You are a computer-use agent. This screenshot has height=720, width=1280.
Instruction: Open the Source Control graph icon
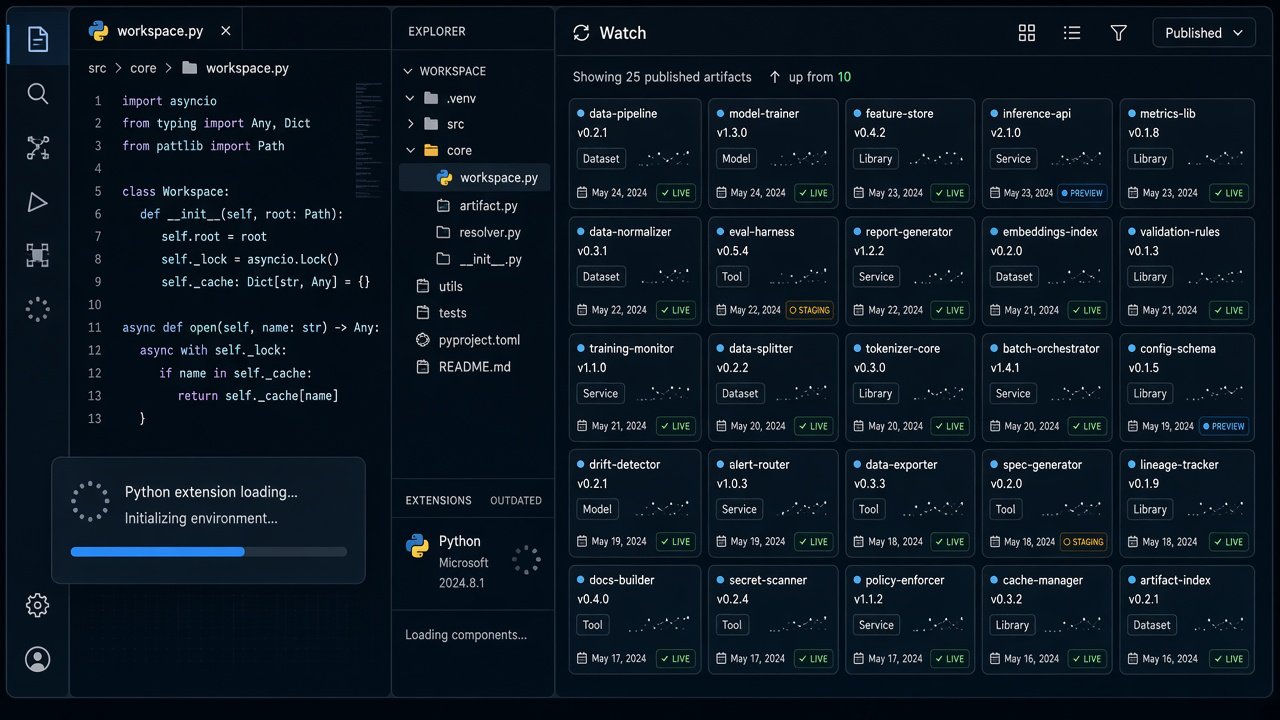coord(37,149)
